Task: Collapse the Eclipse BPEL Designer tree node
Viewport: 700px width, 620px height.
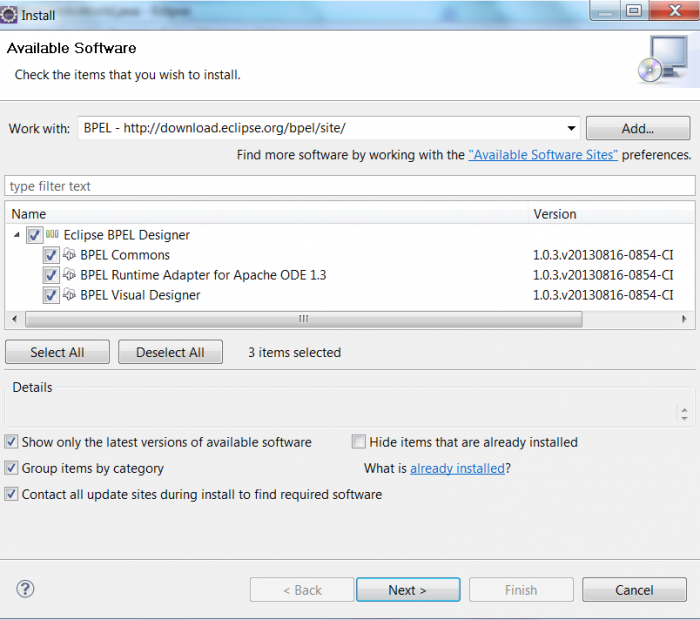Action: tap(17, 235)
